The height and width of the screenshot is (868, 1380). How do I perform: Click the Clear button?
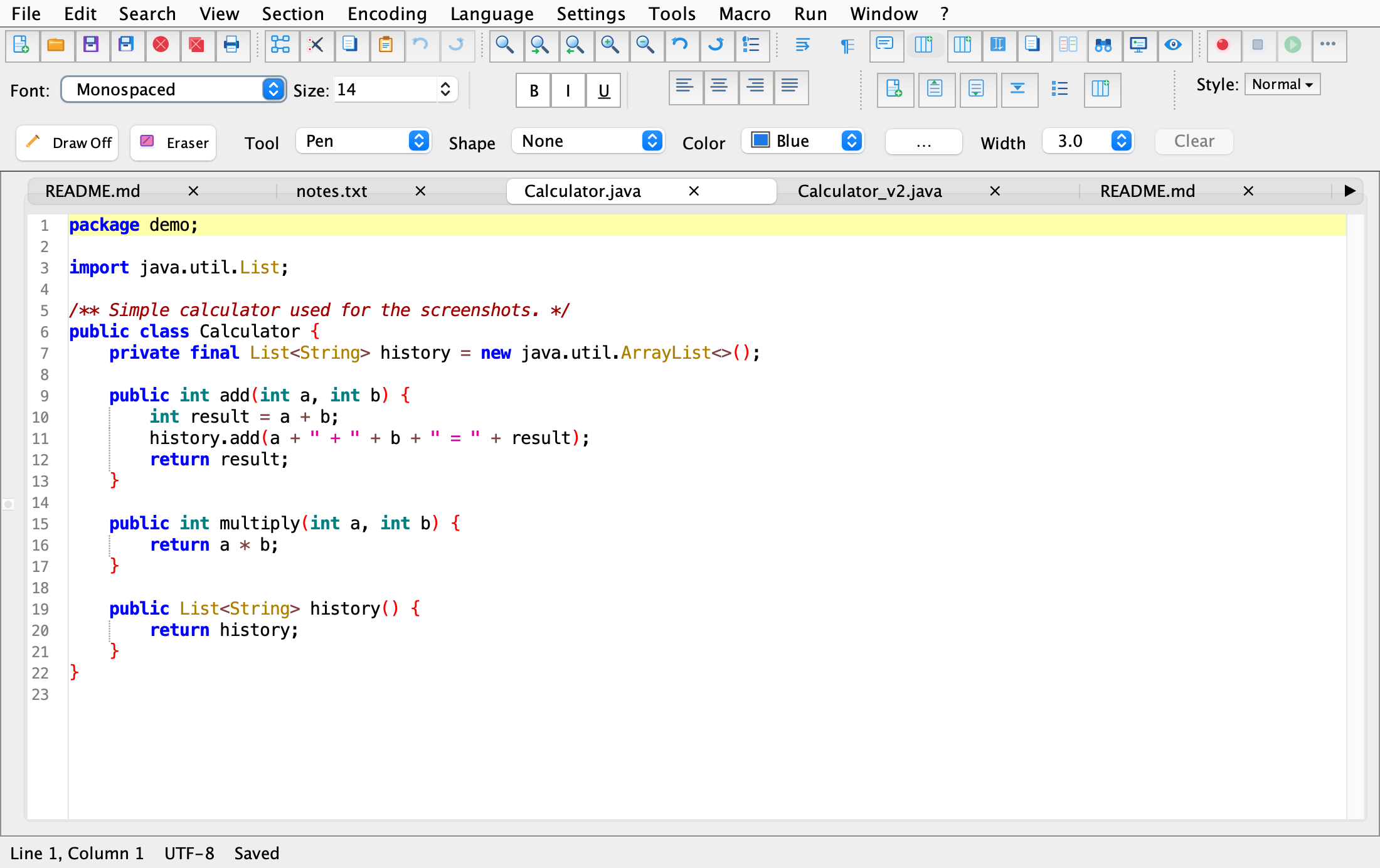(x=1194, y=142)
